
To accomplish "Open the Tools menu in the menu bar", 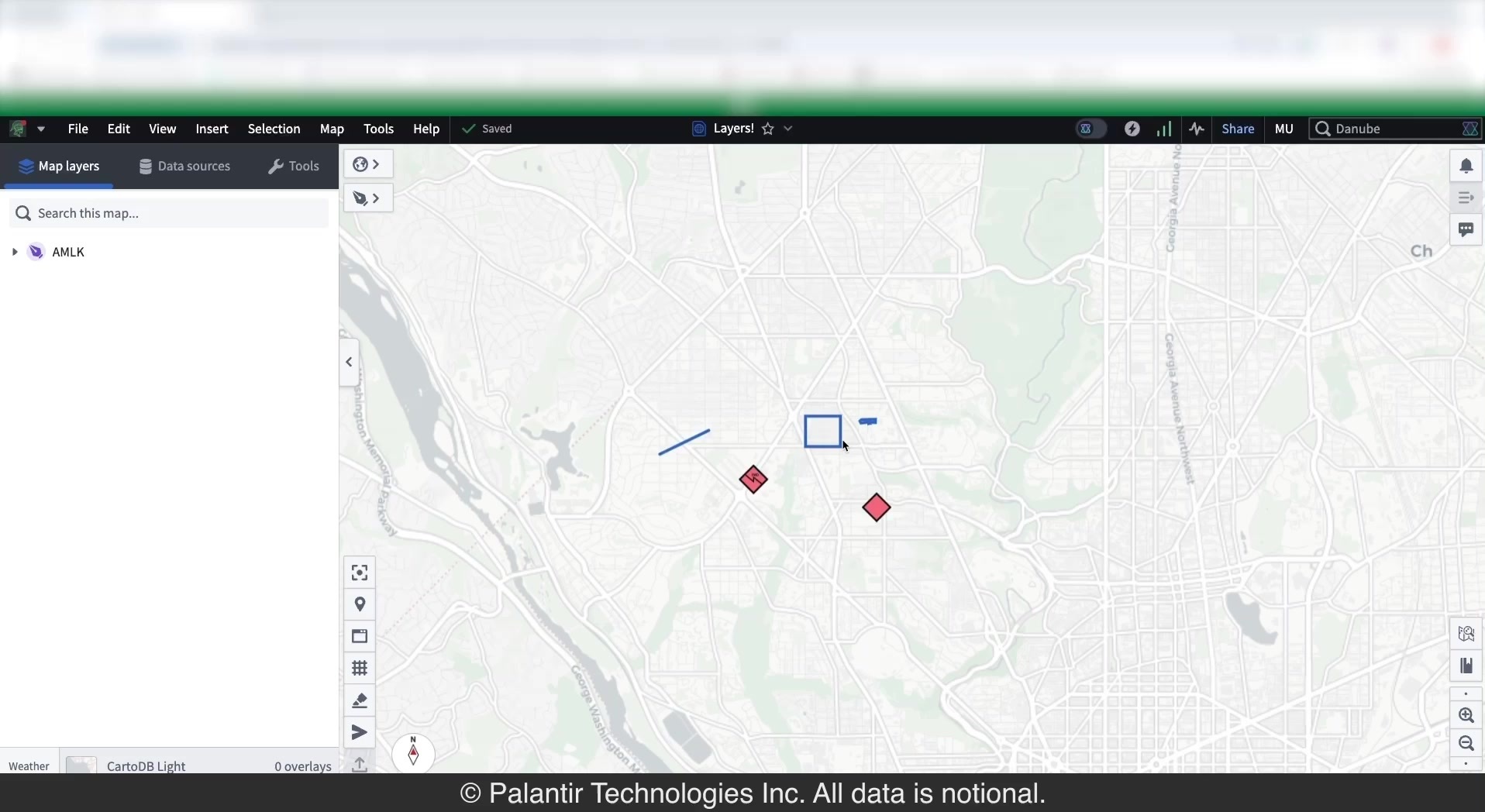I will (379, 129).
